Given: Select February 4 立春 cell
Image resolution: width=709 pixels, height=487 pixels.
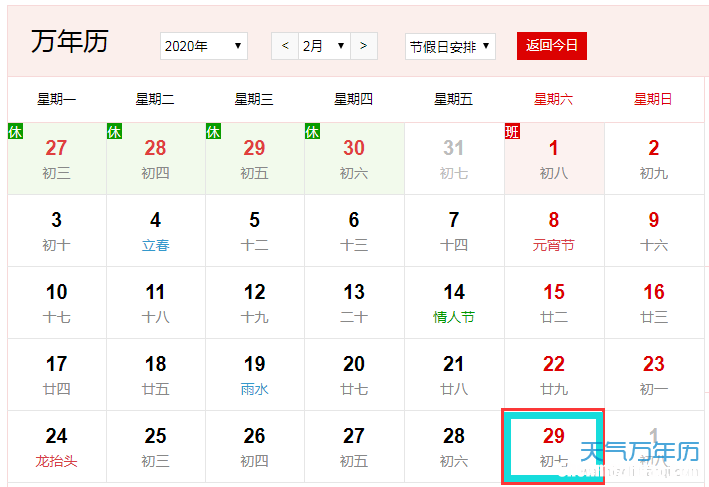Looking at the screenshot, I should pyautogui.click(x=156, y=231).
